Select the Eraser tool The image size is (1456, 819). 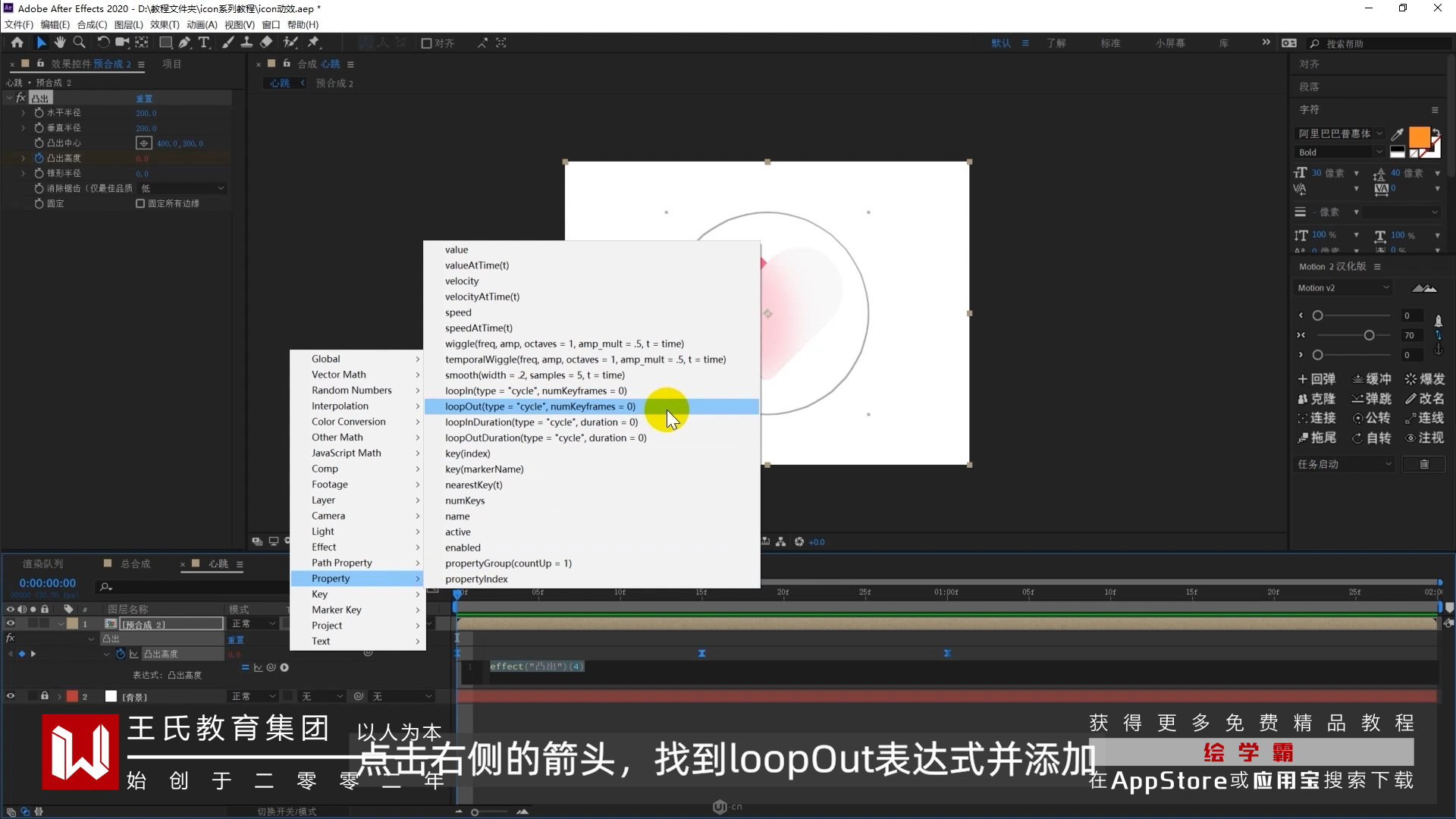pyautogui.click(x=266, y=42)
